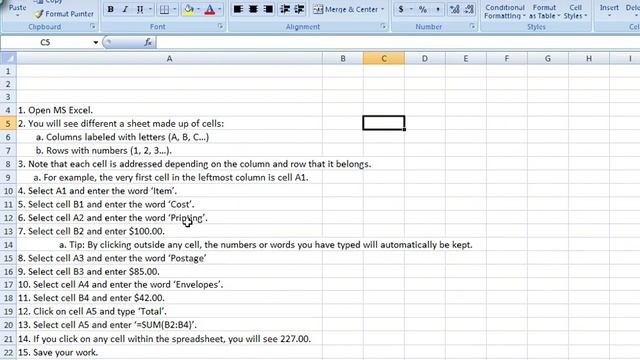Select column C header
The height and width of the screenshot is (360, 640).
[384, 58]
